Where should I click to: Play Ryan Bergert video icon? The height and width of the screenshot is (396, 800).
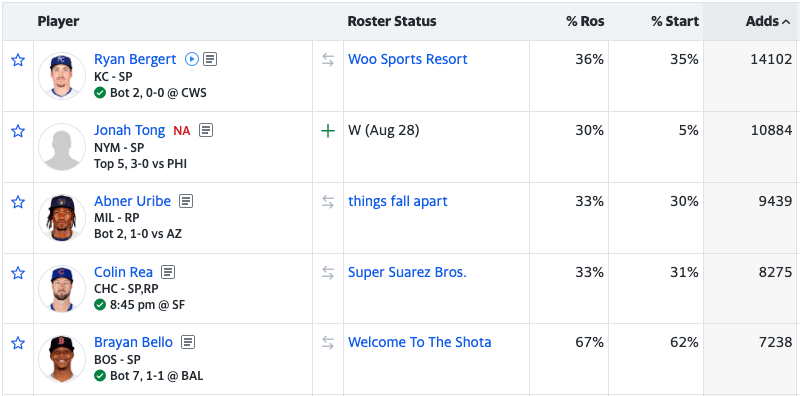pyautogui.click(x=191, y=59)
